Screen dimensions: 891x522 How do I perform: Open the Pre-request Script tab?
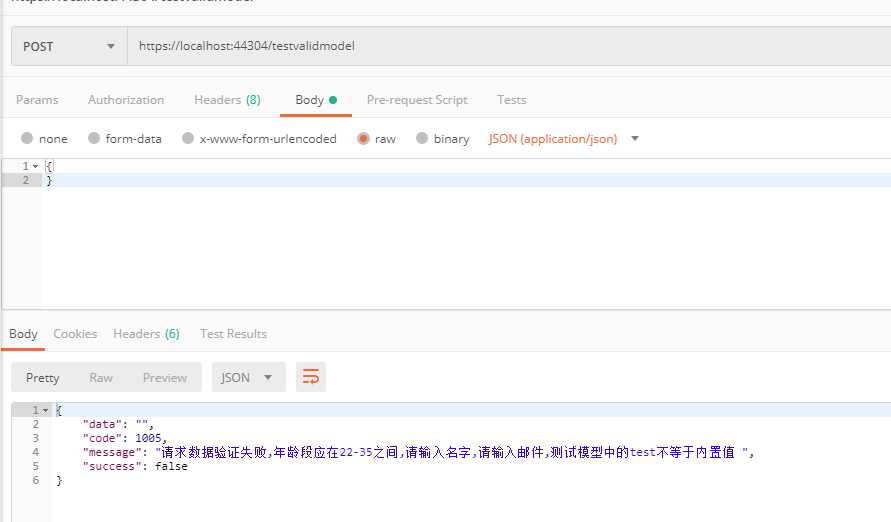point(417,100)
